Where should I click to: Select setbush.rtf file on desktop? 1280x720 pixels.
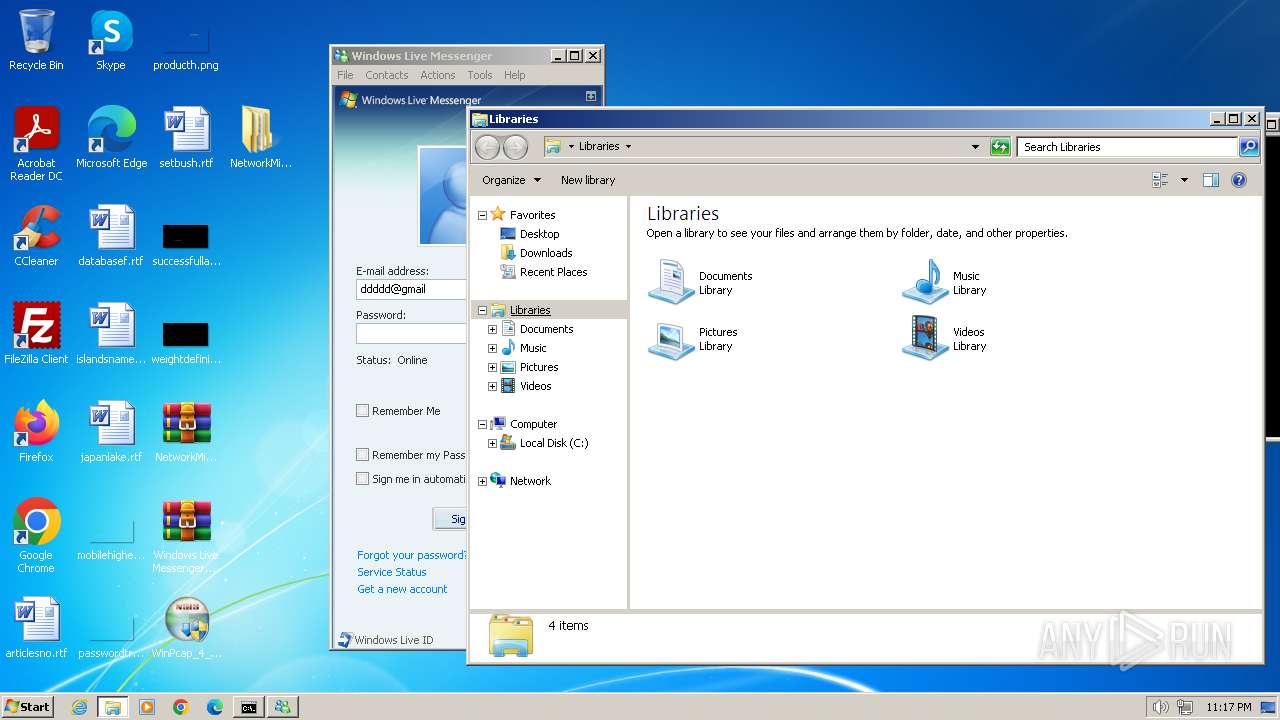click(186, 138)
